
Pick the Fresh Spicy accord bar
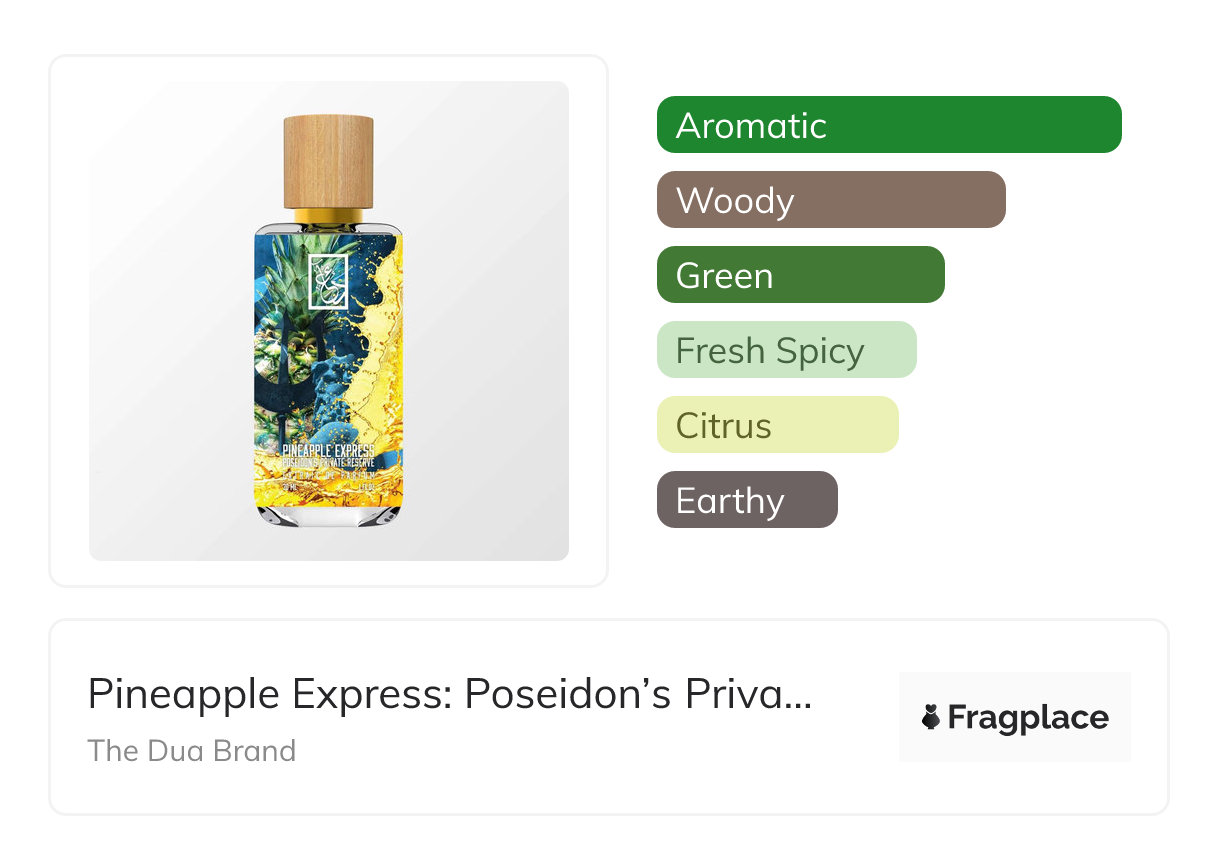coord(786,350)
